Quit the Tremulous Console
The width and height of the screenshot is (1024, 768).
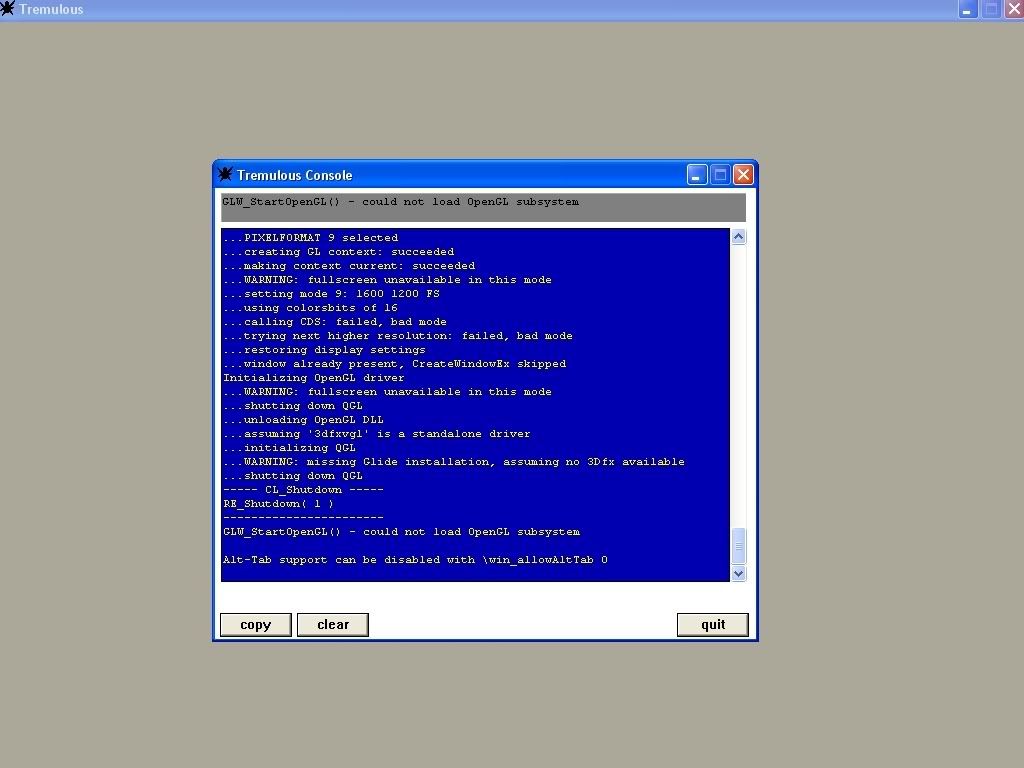pyautogui.click(x=712, y=624)
